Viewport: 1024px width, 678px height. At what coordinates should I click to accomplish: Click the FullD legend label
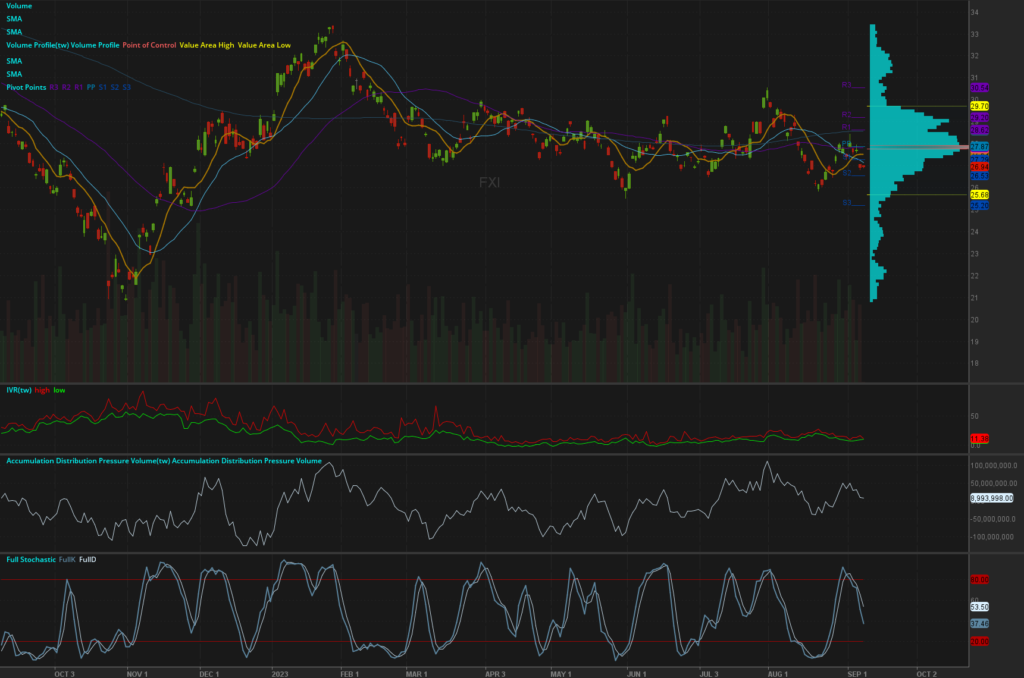coord(87,559)
